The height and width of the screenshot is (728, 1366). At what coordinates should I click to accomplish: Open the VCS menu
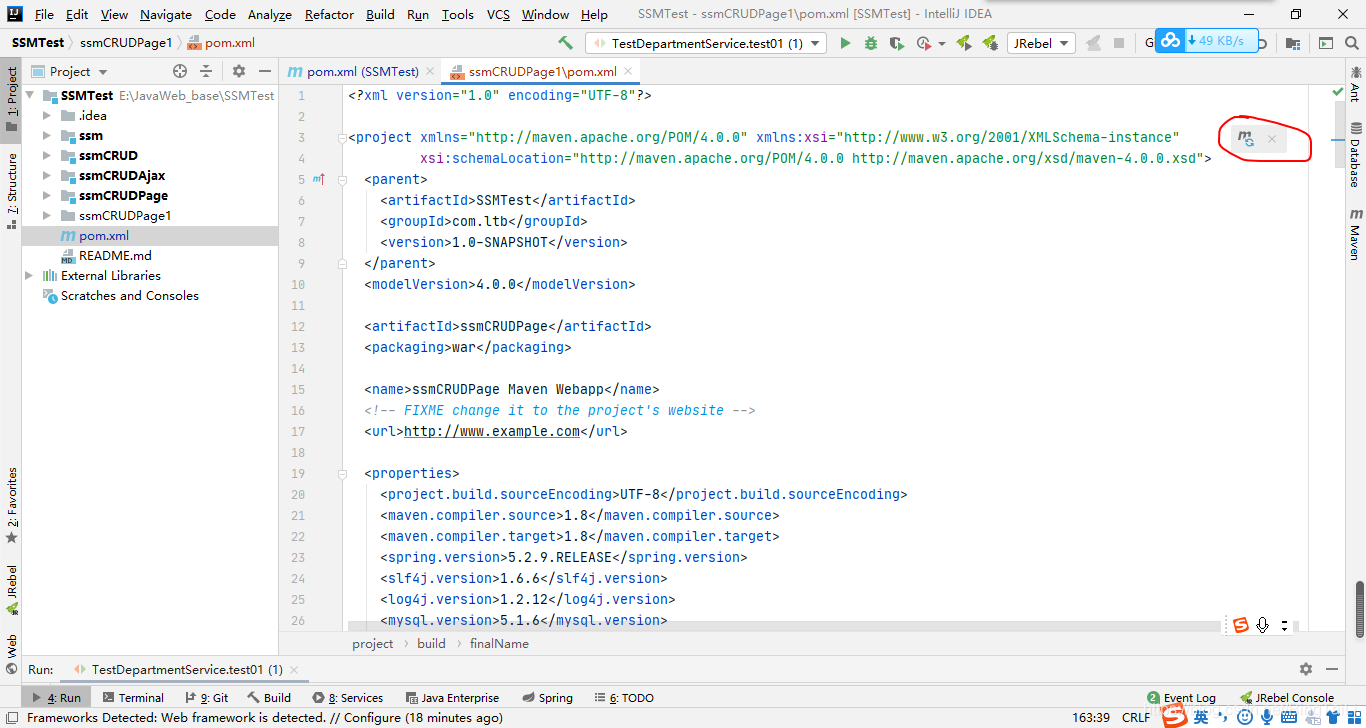498,14
